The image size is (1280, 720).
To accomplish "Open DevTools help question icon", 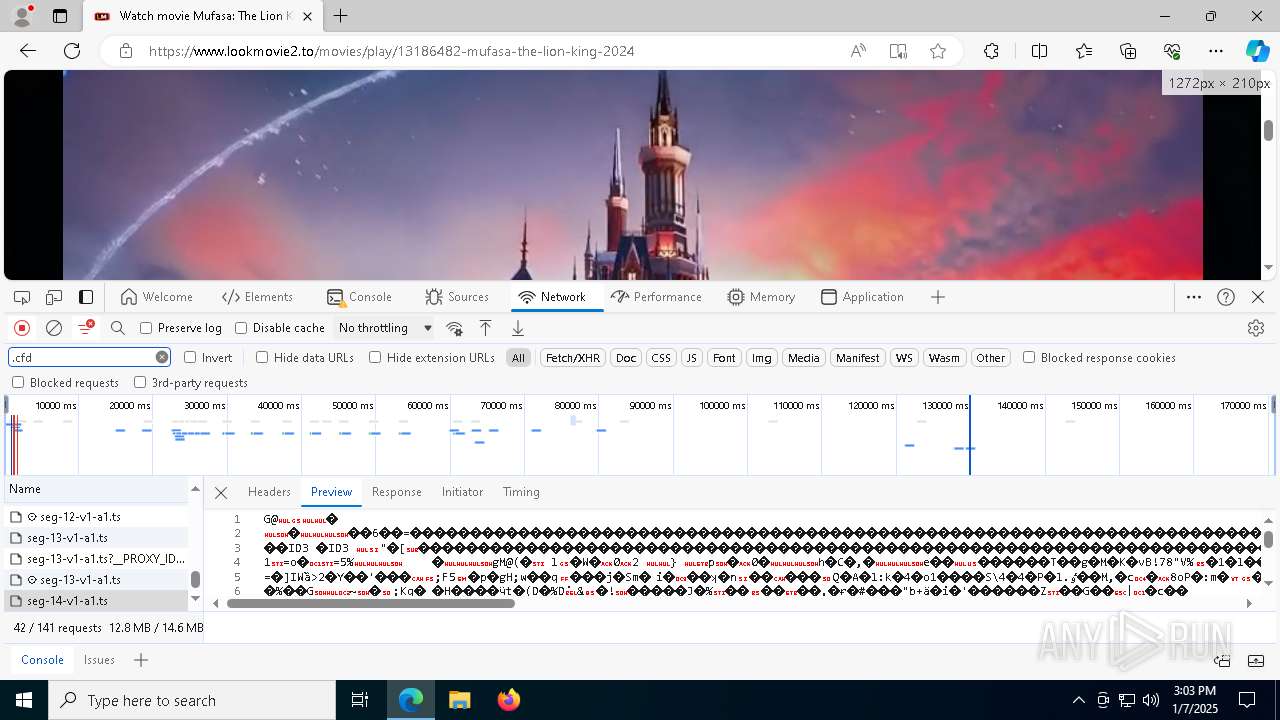I will point(1226,297).
